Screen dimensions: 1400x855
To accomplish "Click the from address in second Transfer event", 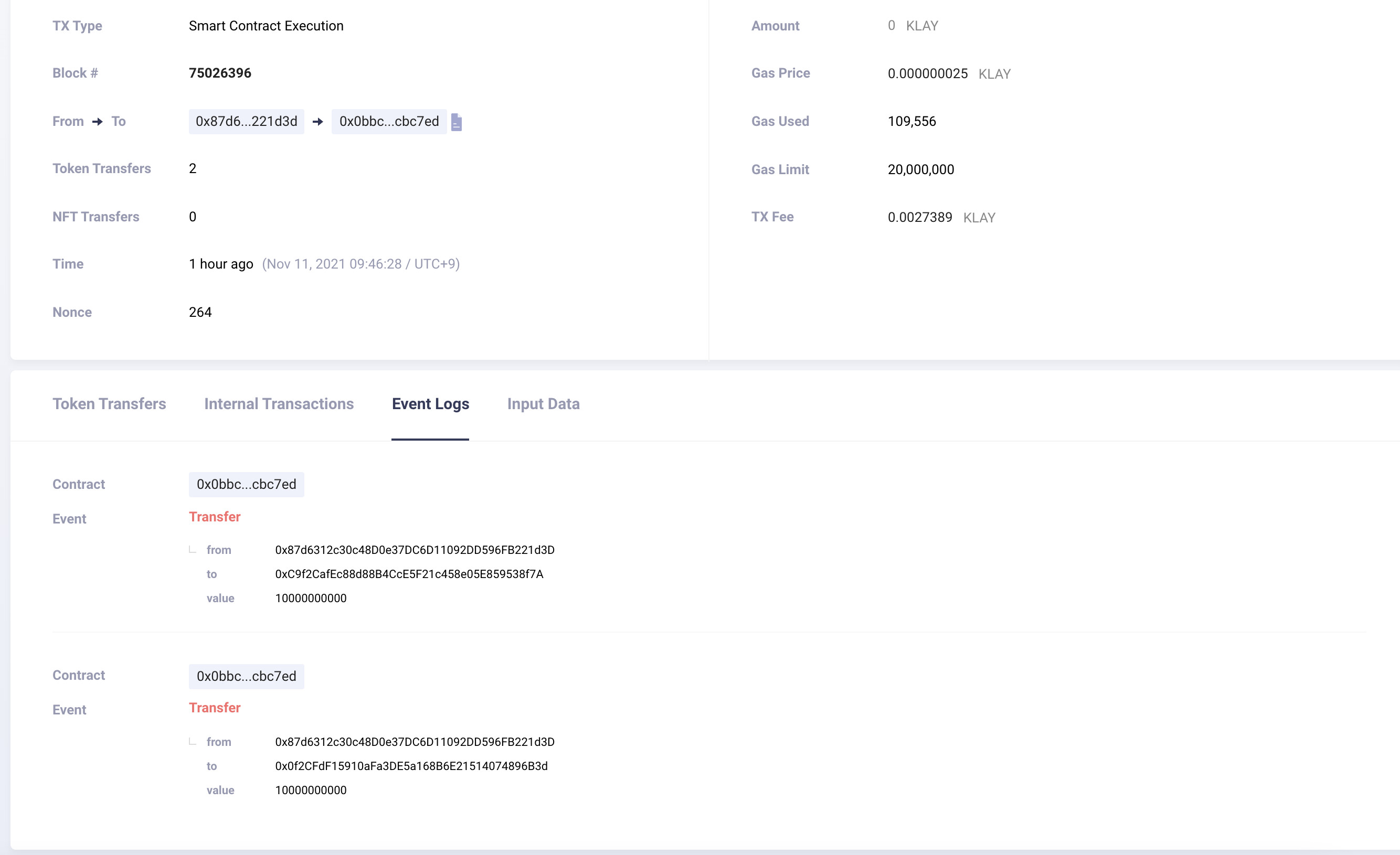I will point(415,742).
